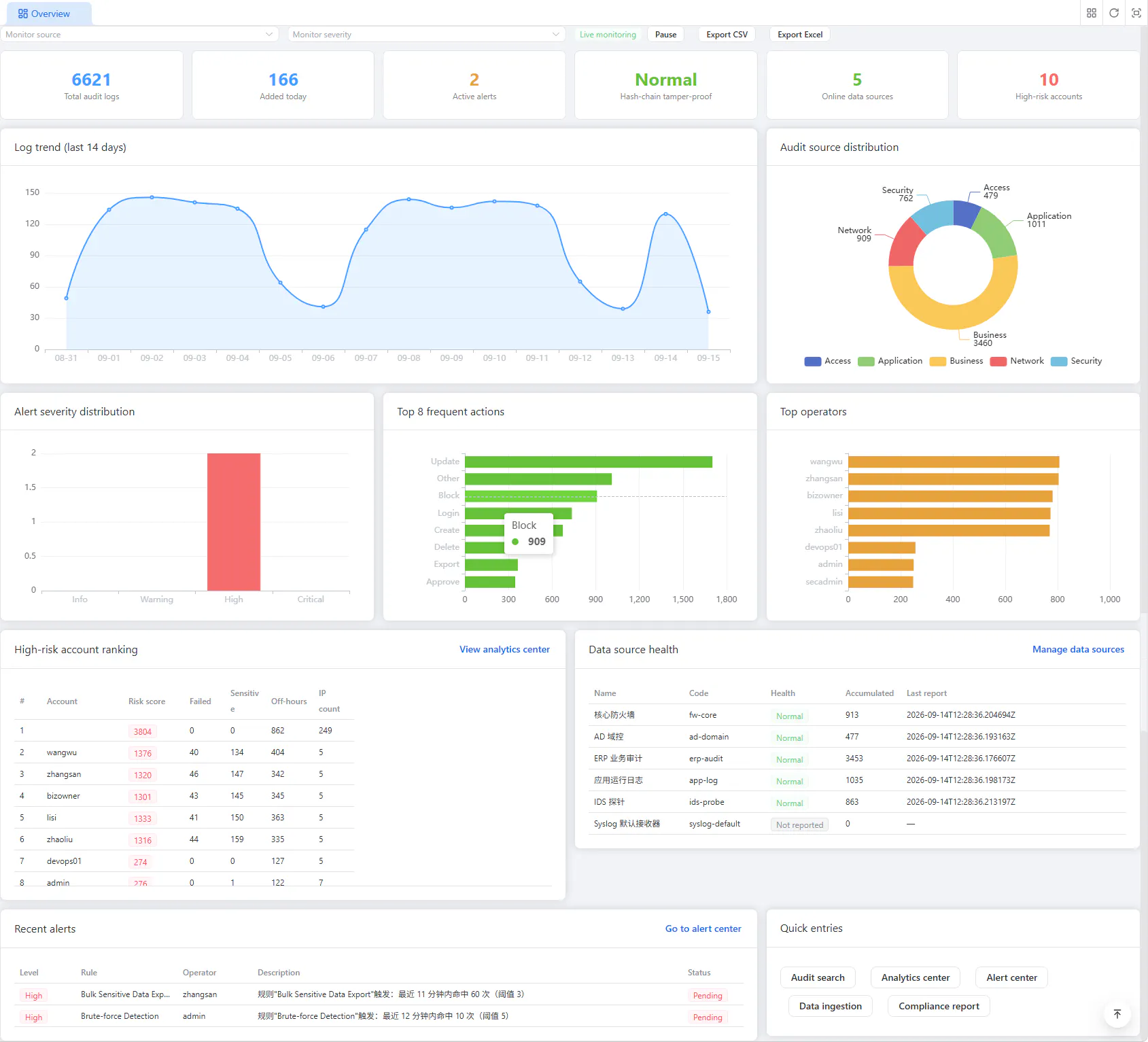This screenshot has width=1148, height=1042.
Task: Click the ids-probe data source code
Action: 707,802
